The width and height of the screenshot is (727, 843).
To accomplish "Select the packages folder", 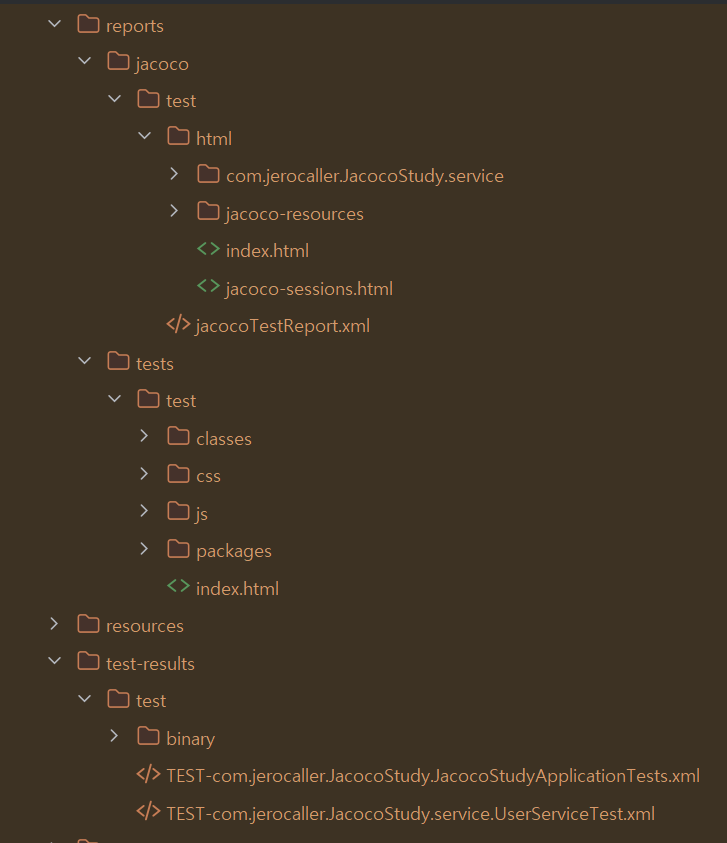I will click(233, 551).
